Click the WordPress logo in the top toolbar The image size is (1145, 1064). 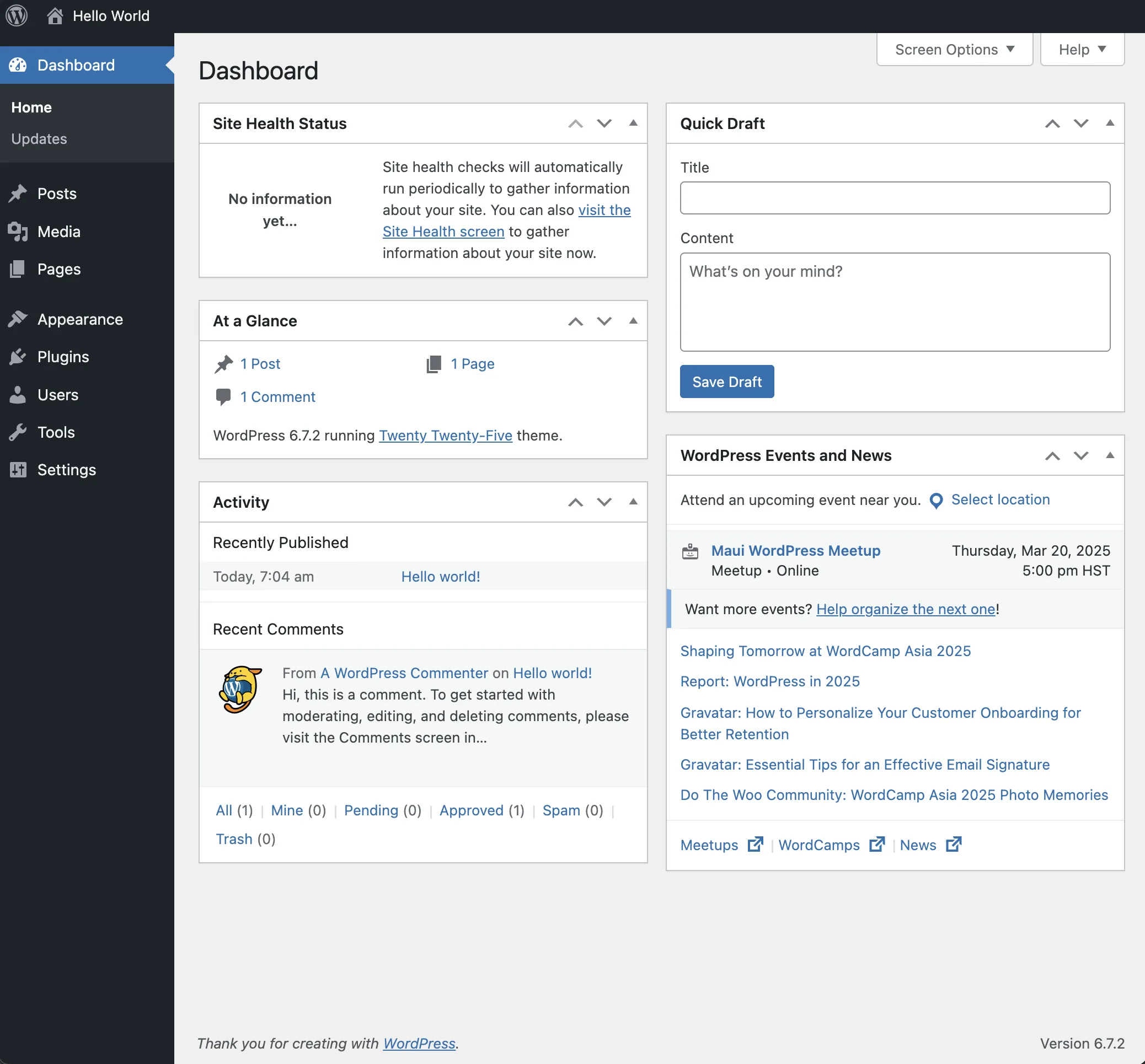pos(16,15)
